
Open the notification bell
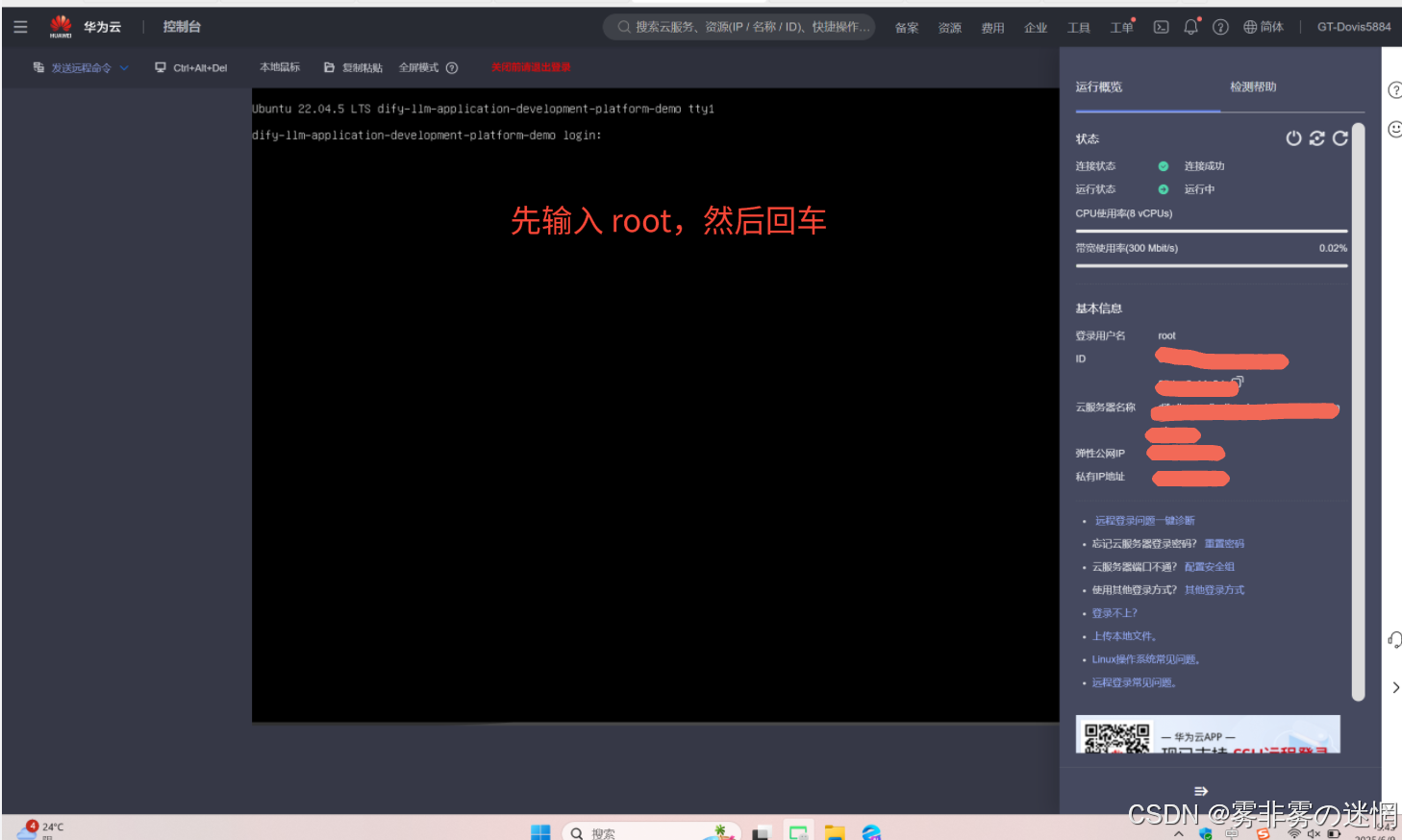[x=1190, y=27]
